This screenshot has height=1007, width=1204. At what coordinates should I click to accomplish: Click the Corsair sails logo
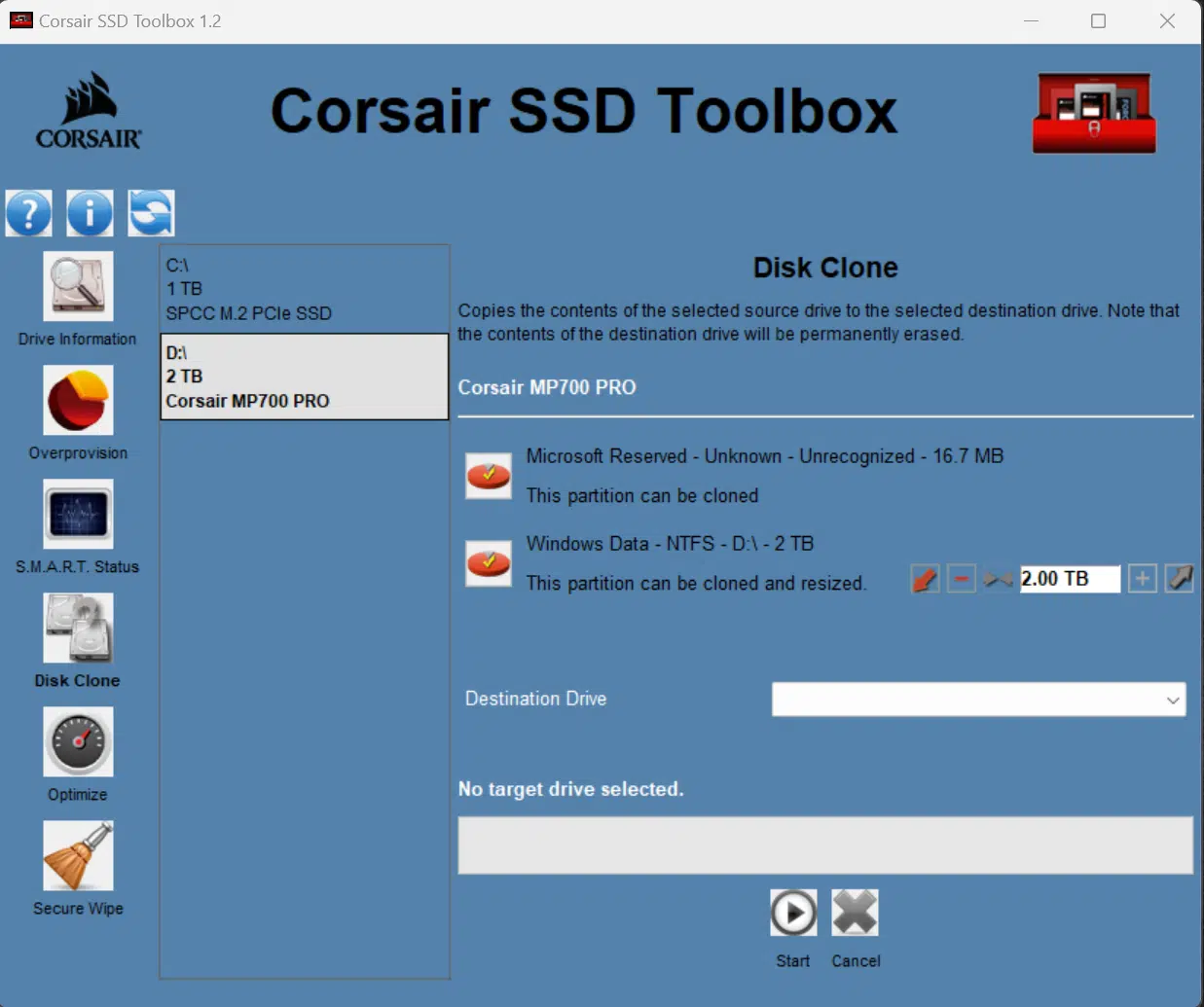(89, 110)
